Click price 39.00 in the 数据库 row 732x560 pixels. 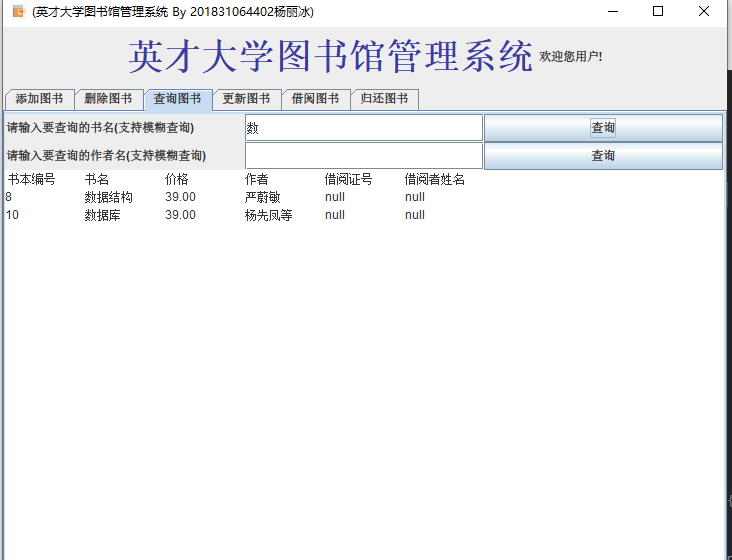(x=180, y=215)
